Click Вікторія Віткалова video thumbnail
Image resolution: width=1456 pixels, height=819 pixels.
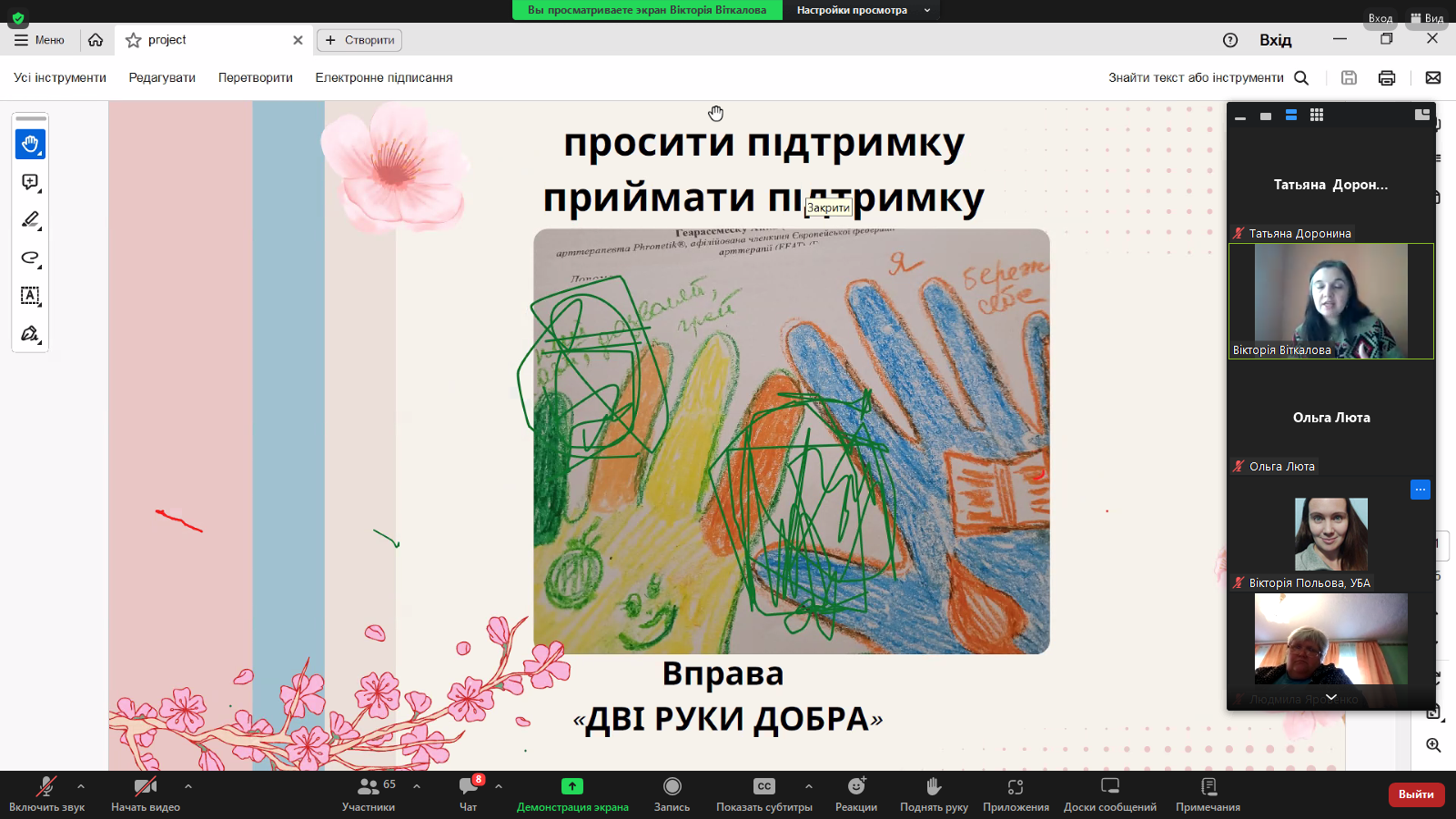tap(1331, 301)
